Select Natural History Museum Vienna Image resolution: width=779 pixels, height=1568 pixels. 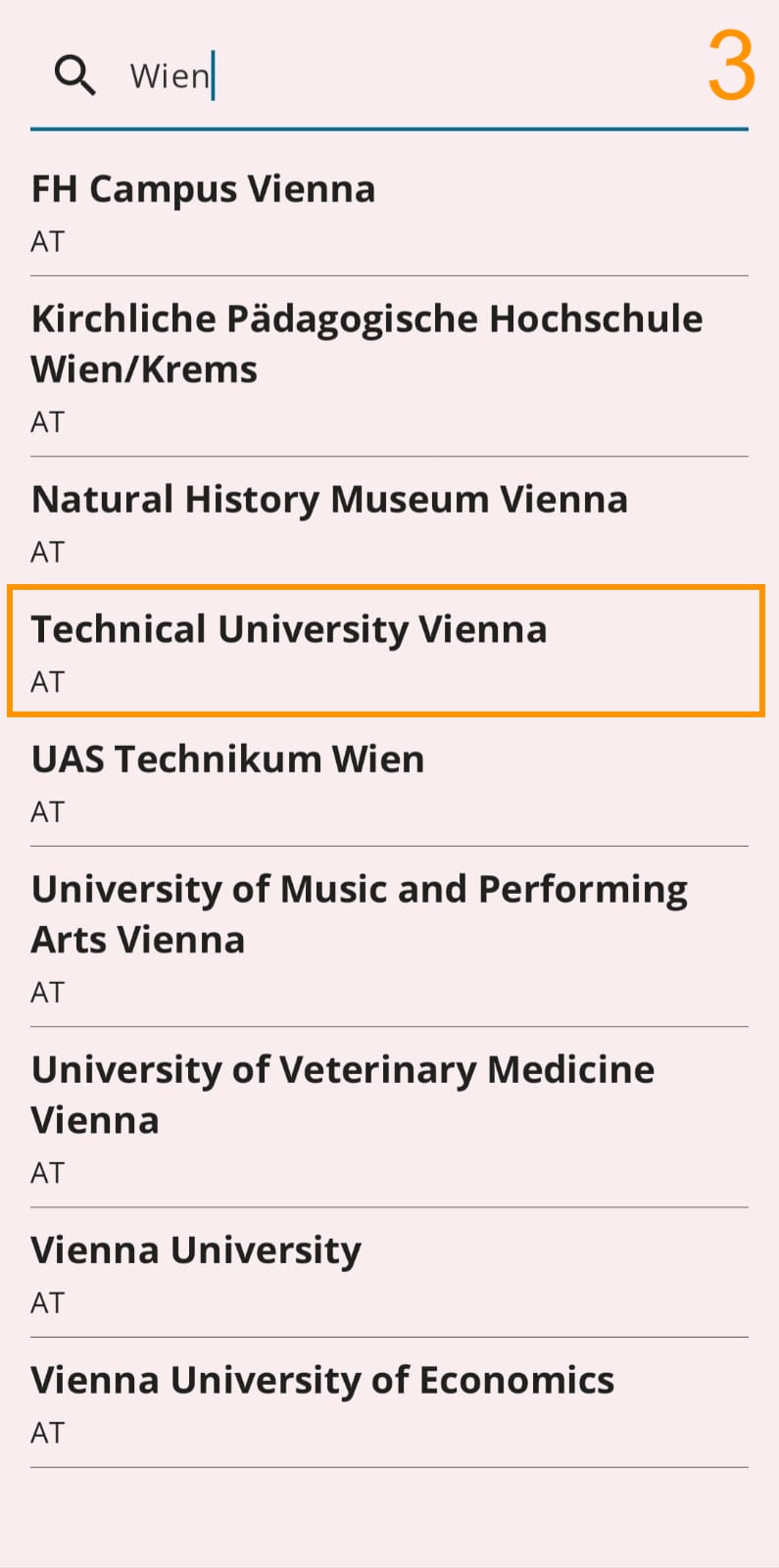click(389, 522)
